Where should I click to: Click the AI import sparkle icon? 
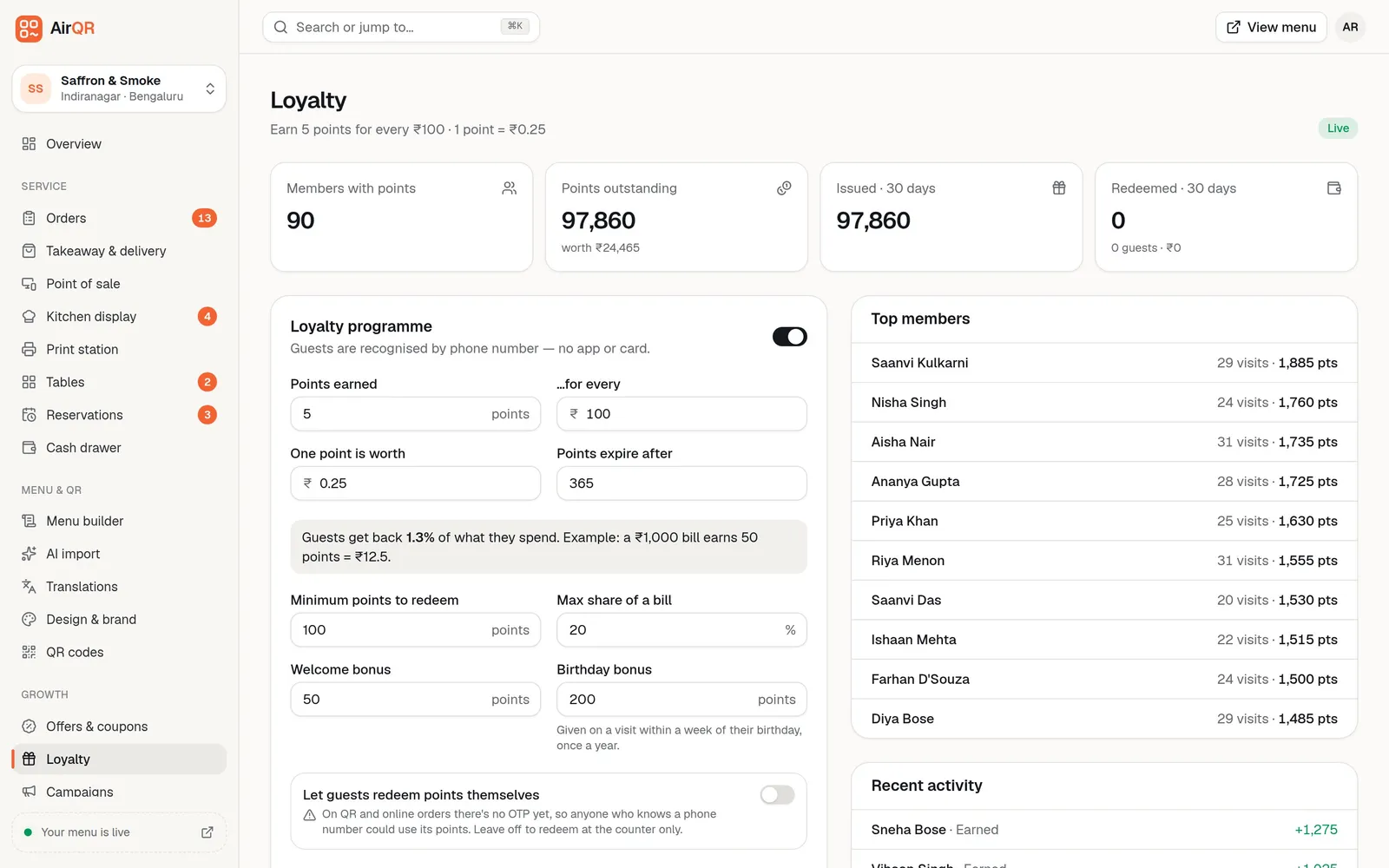coord(29,554)
